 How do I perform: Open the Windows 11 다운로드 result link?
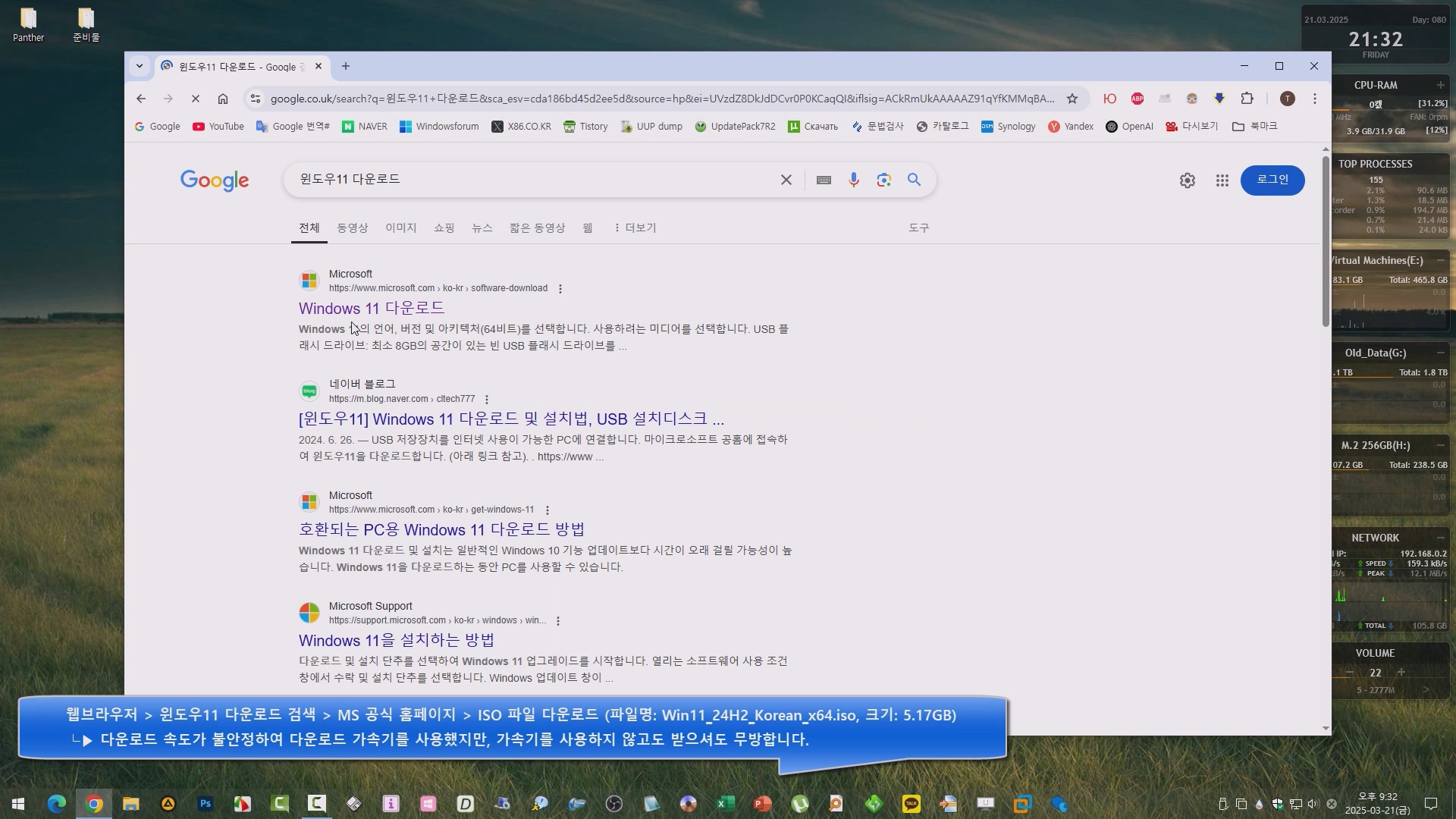(x=371, y=308)
